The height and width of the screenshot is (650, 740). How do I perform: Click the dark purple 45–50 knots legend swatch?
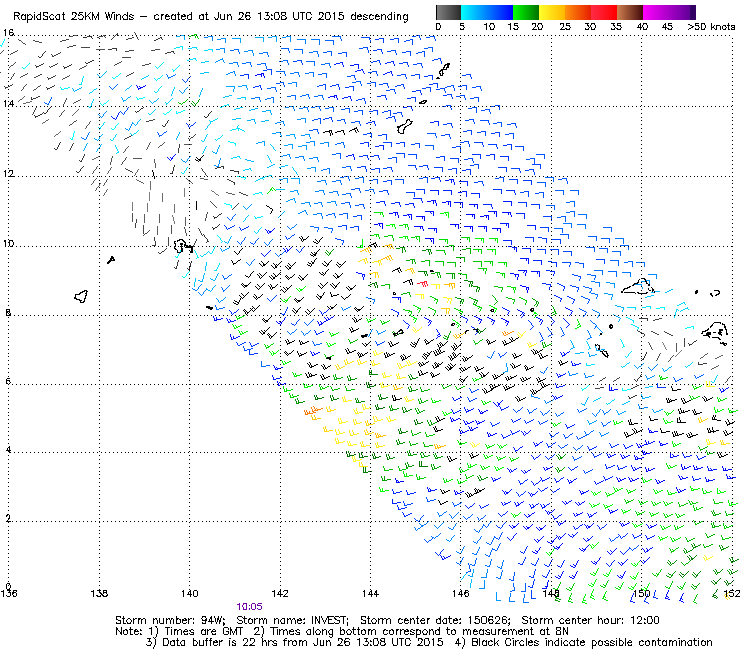(x=682, y=12)
